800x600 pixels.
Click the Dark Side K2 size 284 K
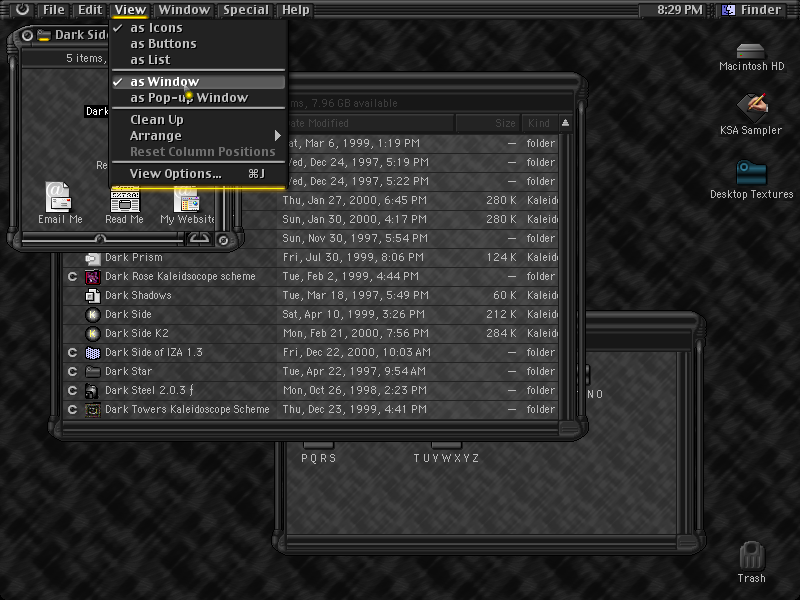pyautogui.click(x=501, y=334)
